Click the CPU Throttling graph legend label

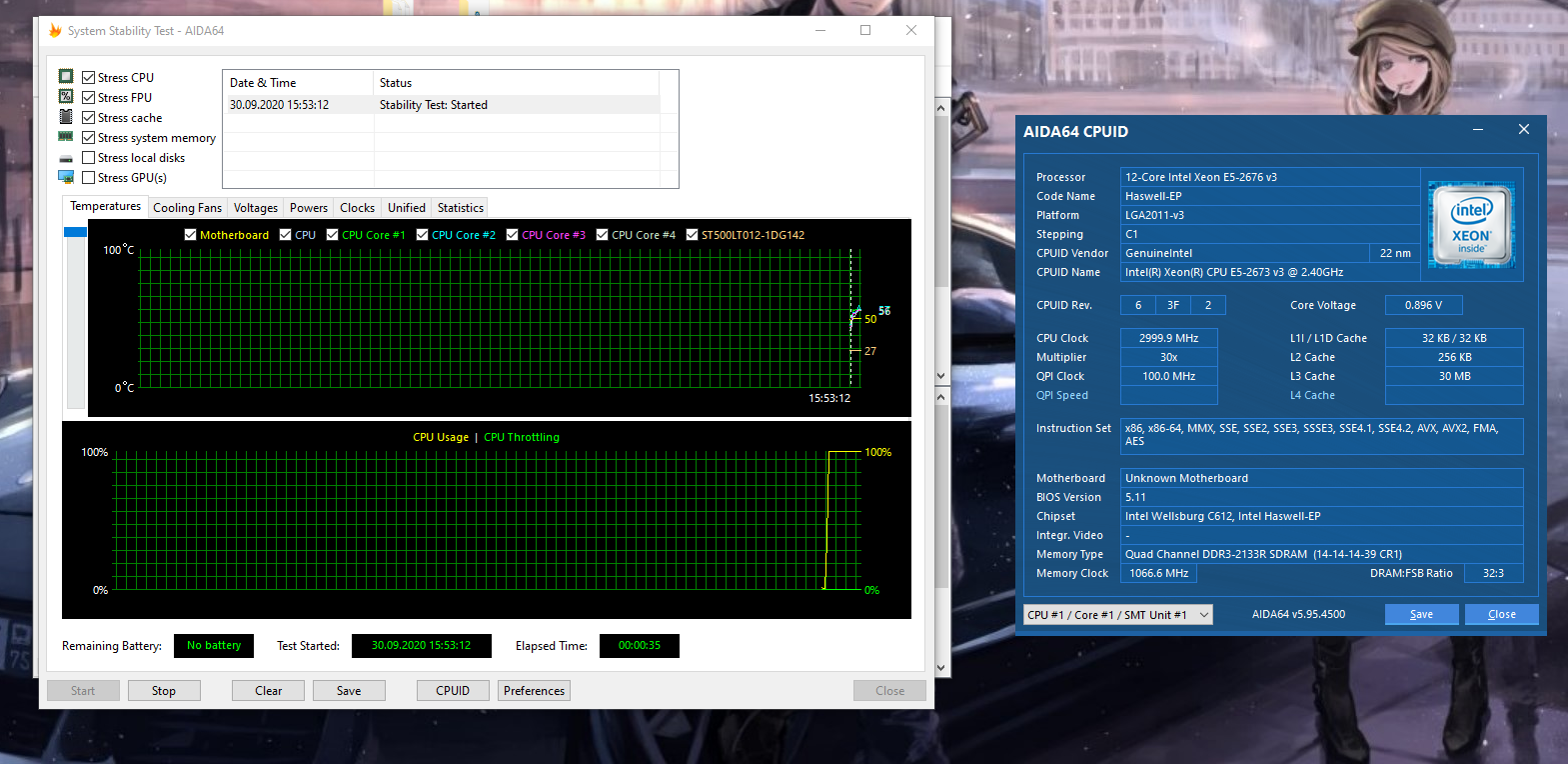click(x=522, y=437)
